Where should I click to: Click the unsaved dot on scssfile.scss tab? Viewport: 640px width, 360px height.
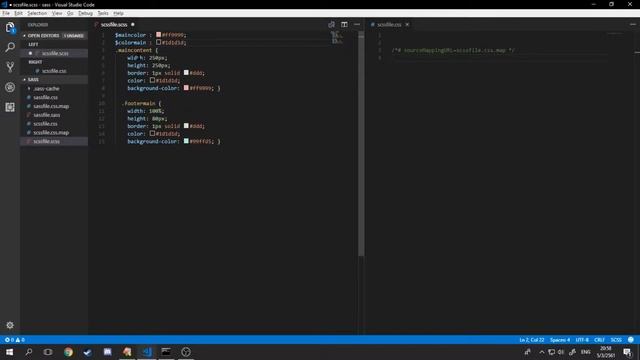coord(133,24)
